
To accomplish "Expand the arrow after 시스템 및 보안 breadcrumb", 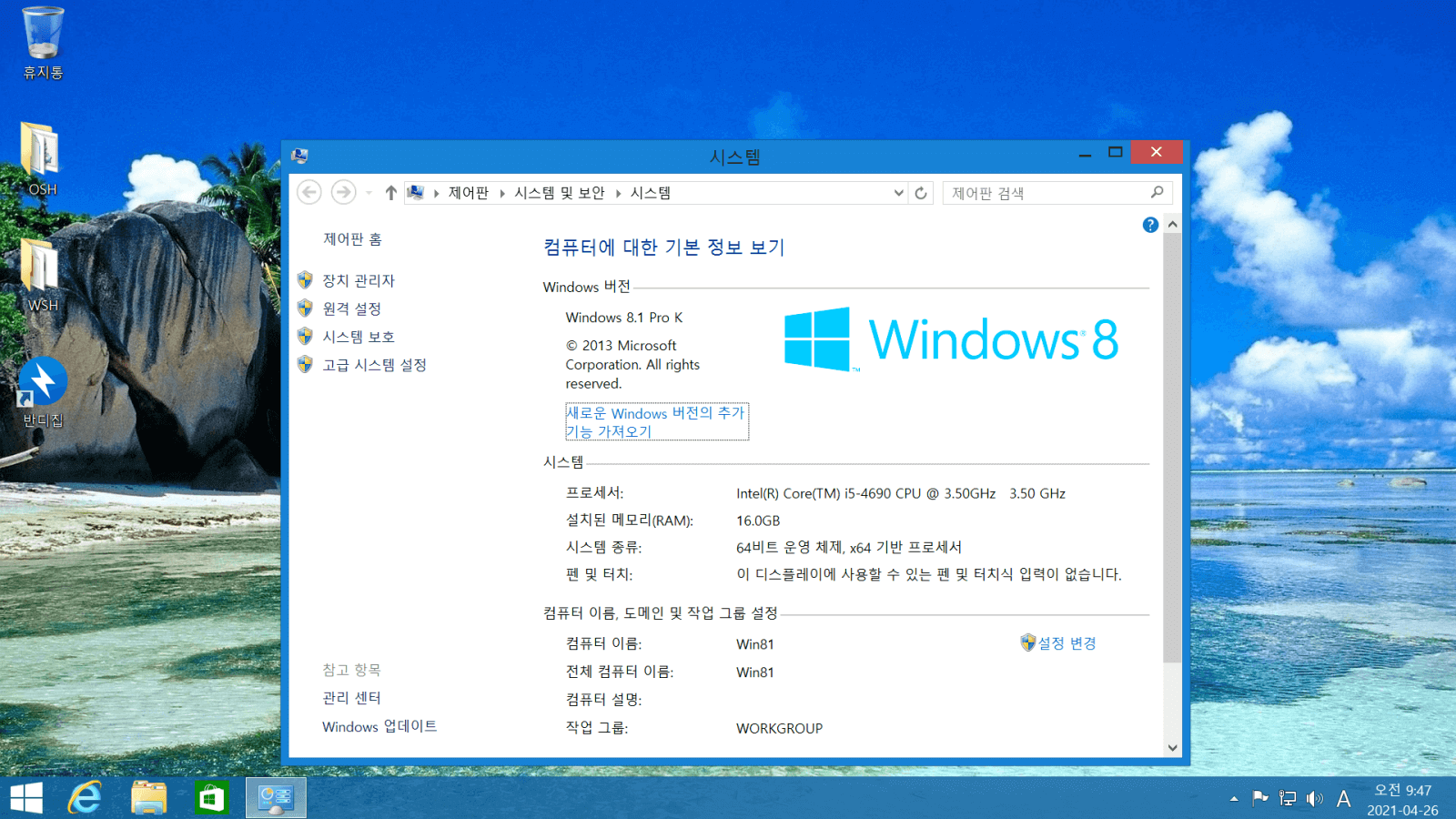I will point(618,193).
